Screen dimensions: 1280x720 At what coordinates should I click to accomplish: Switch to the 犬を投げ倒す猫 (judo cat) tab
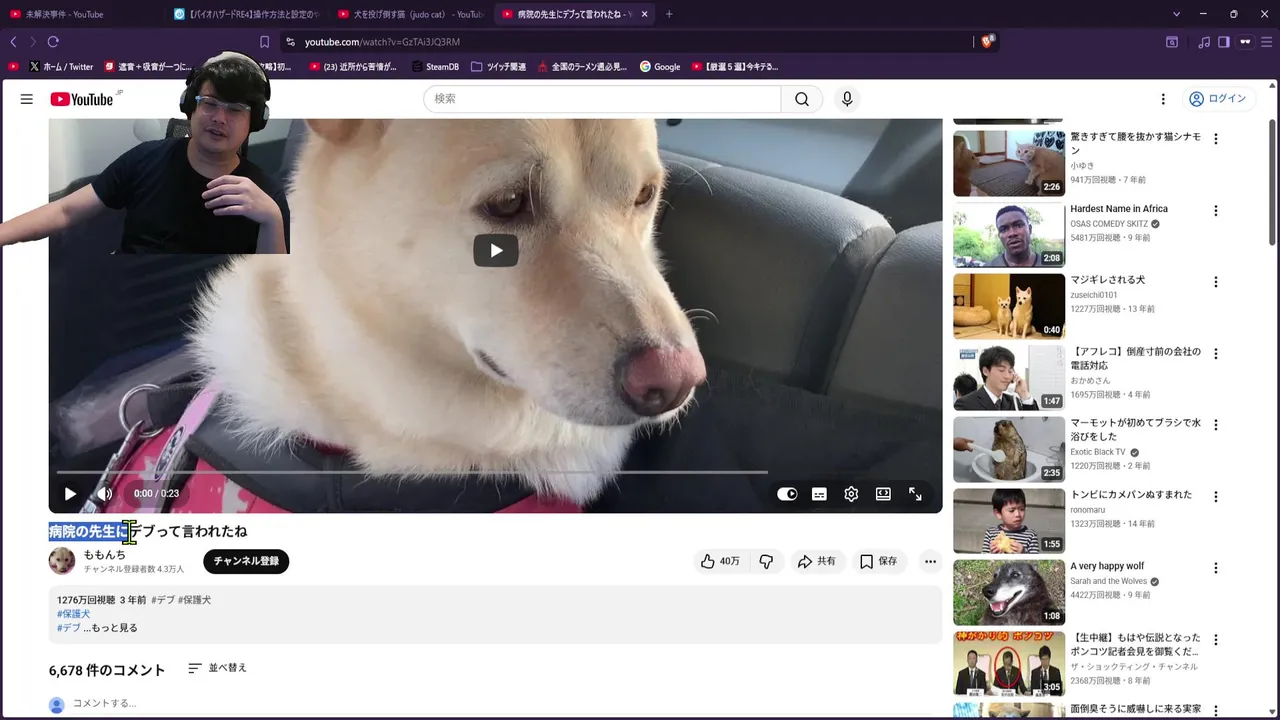(410, 14)
